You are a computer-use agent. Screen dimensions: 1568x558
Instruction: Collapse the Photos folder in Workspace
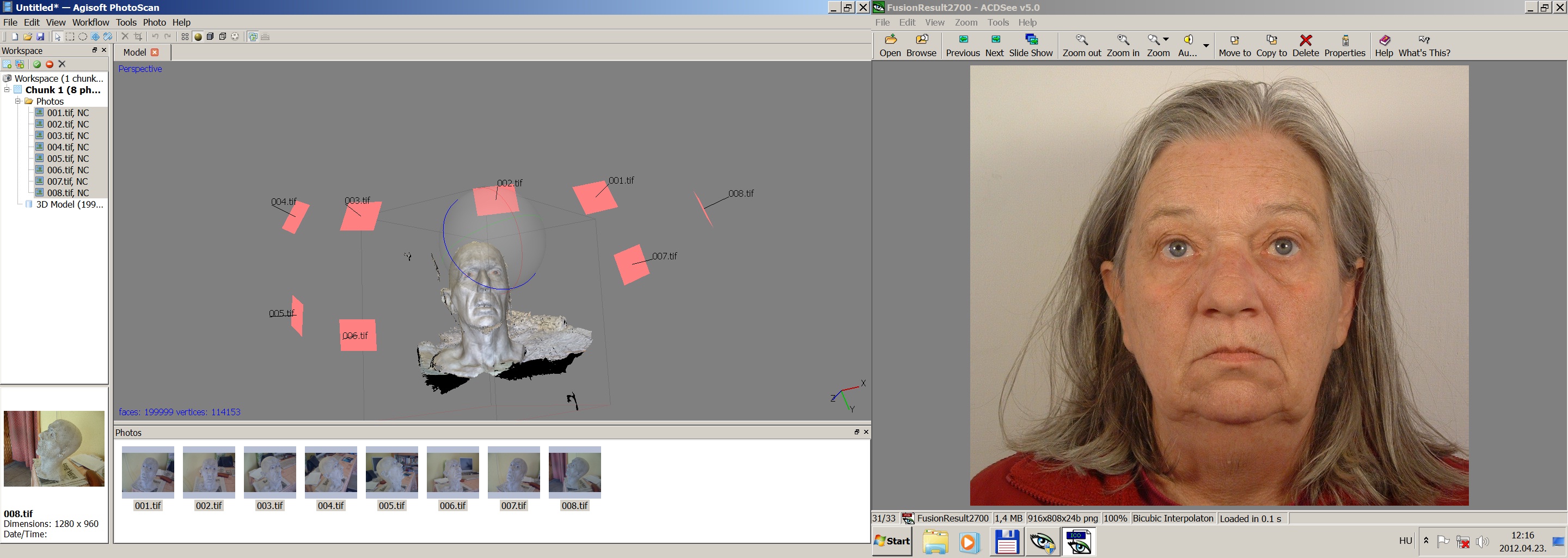pos(17,101)
